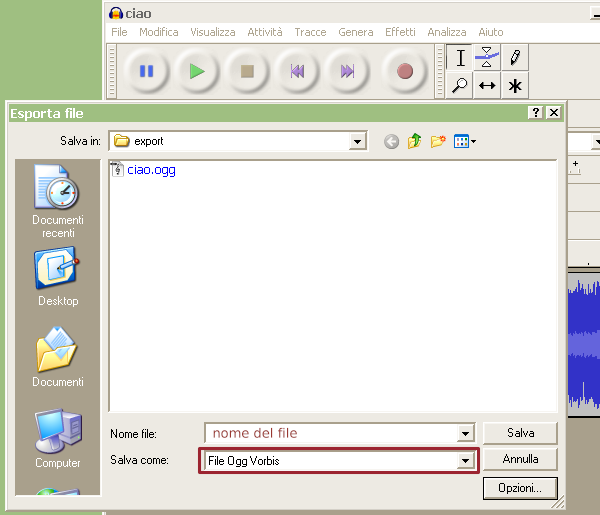The width and height of the screenshot is (600, 515).
Task: Create a new folder in export
Action: 438,142
